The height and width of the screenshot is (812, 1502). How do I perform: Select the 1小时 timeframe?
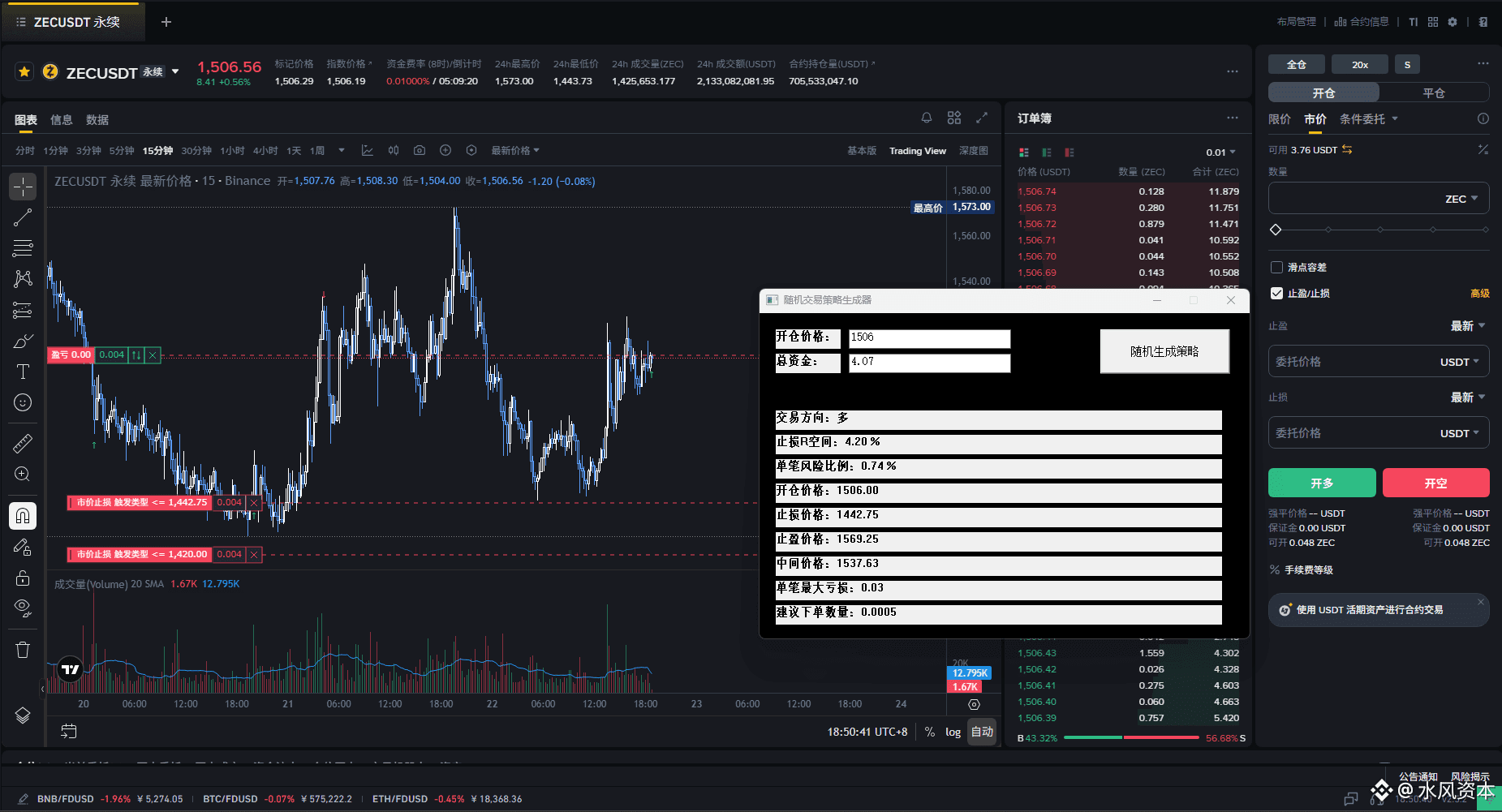232,151
